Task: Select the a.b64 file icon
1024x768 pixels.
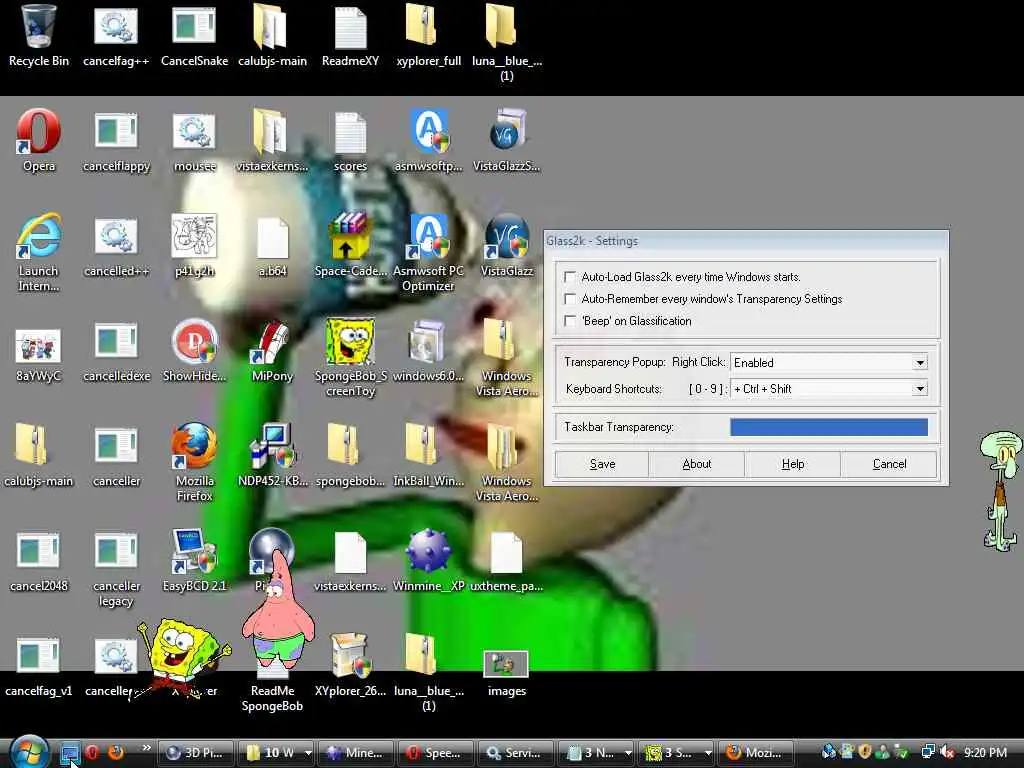Action: (272, 246)
